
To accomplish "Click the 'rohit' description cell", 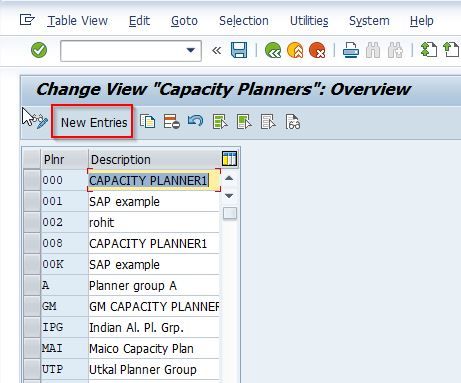I will (x=154, y=222).
